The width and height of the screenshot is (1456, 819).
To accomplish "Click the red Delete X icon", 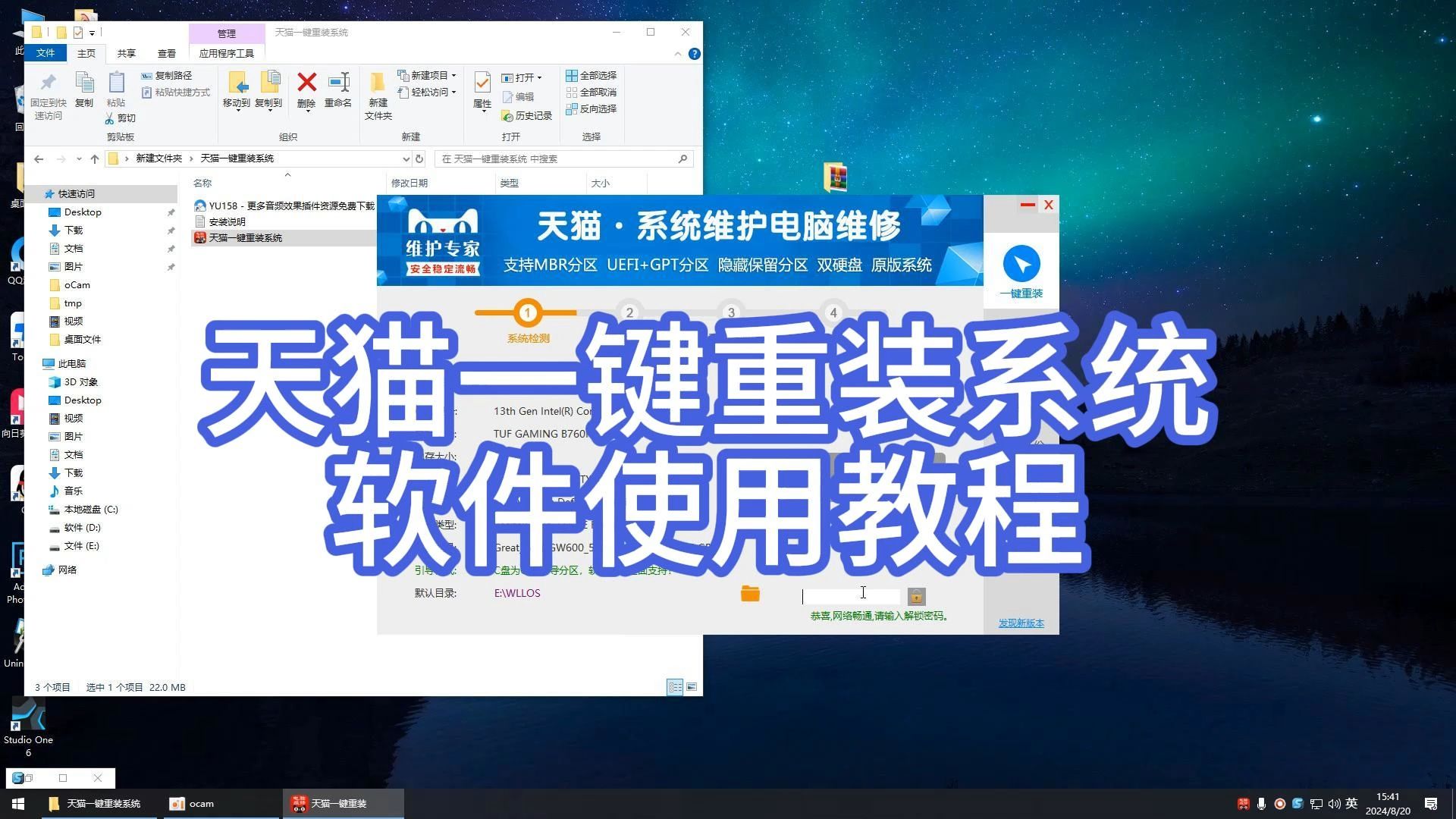I will [306, 82].
